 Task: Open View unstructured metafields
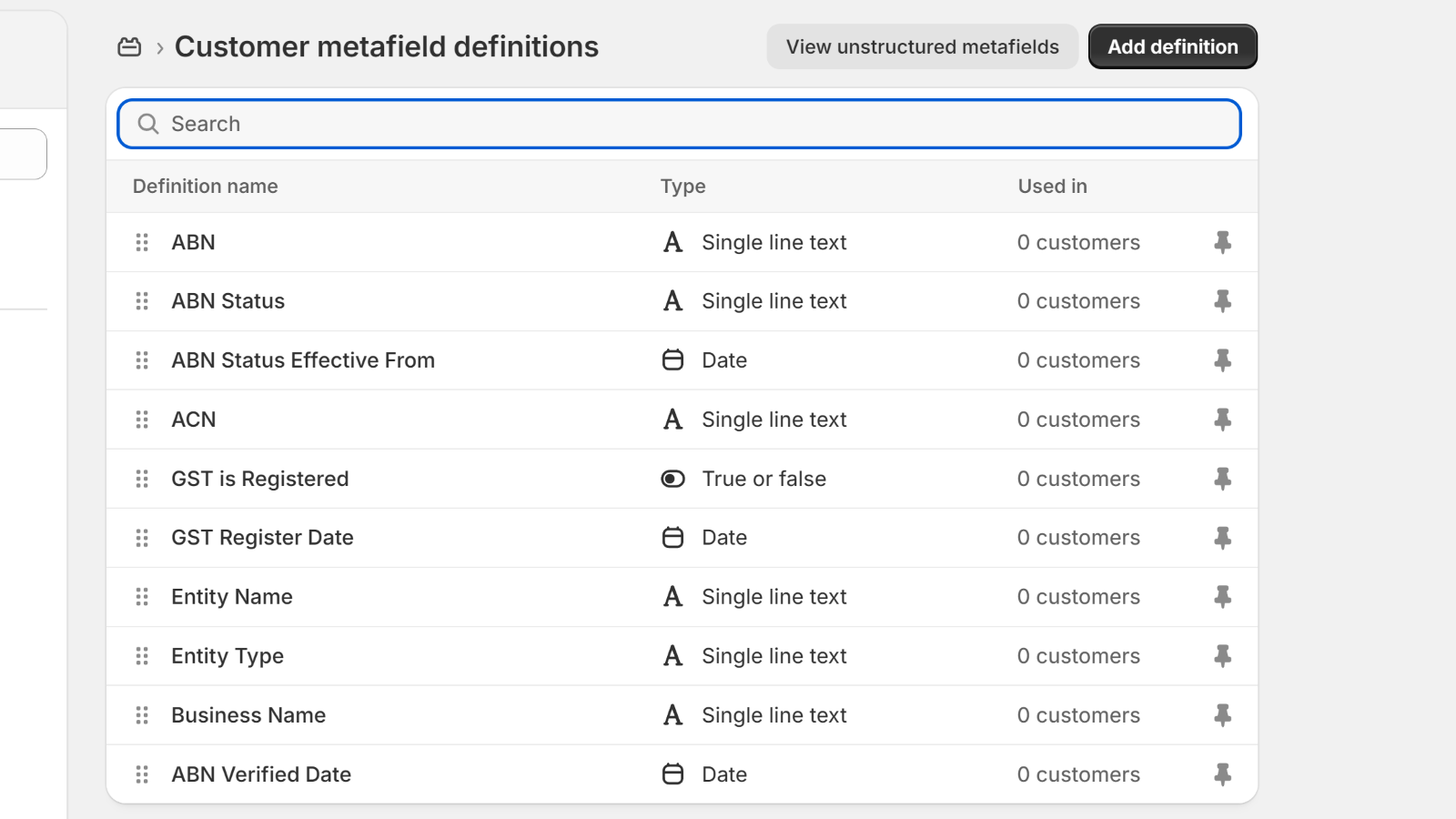(923, 46)
